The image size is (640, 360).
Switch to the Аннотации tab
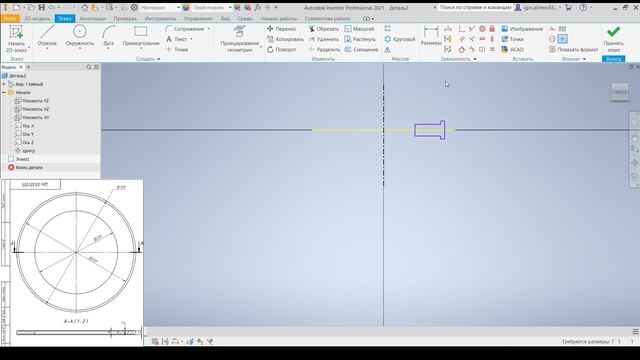(x=92, y=18)
